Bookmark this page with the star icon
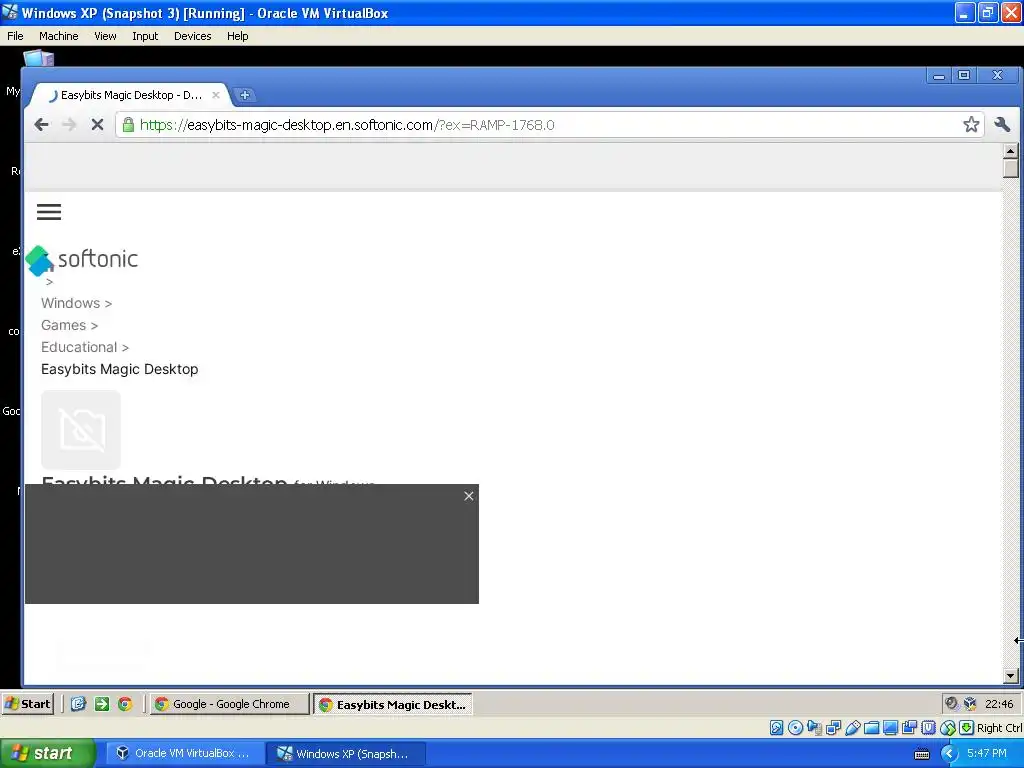 [x=971, y=125]
